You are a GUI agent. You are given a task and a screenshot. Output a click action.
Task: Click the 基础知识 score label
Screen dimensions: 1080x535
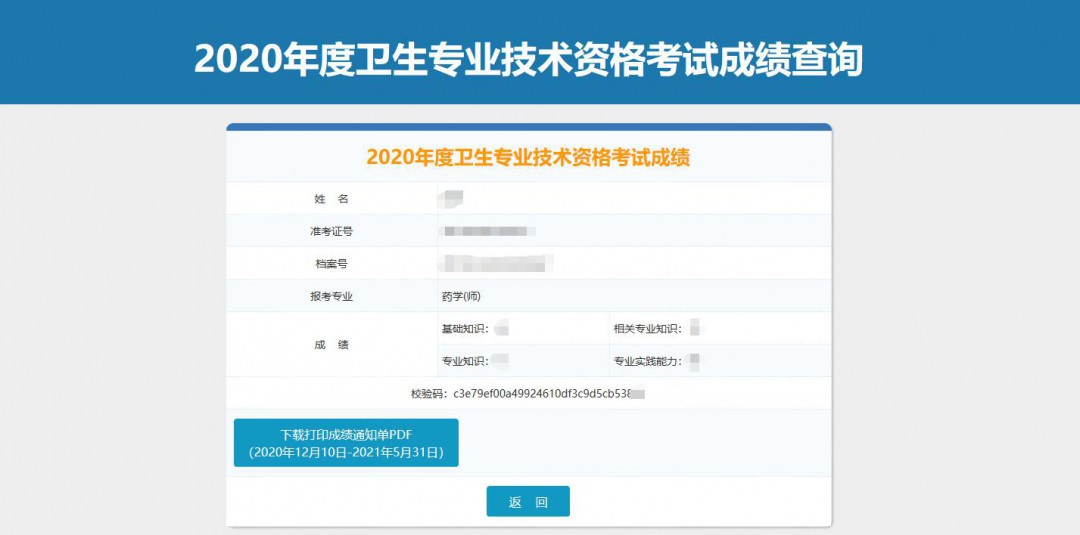[465, 329]
